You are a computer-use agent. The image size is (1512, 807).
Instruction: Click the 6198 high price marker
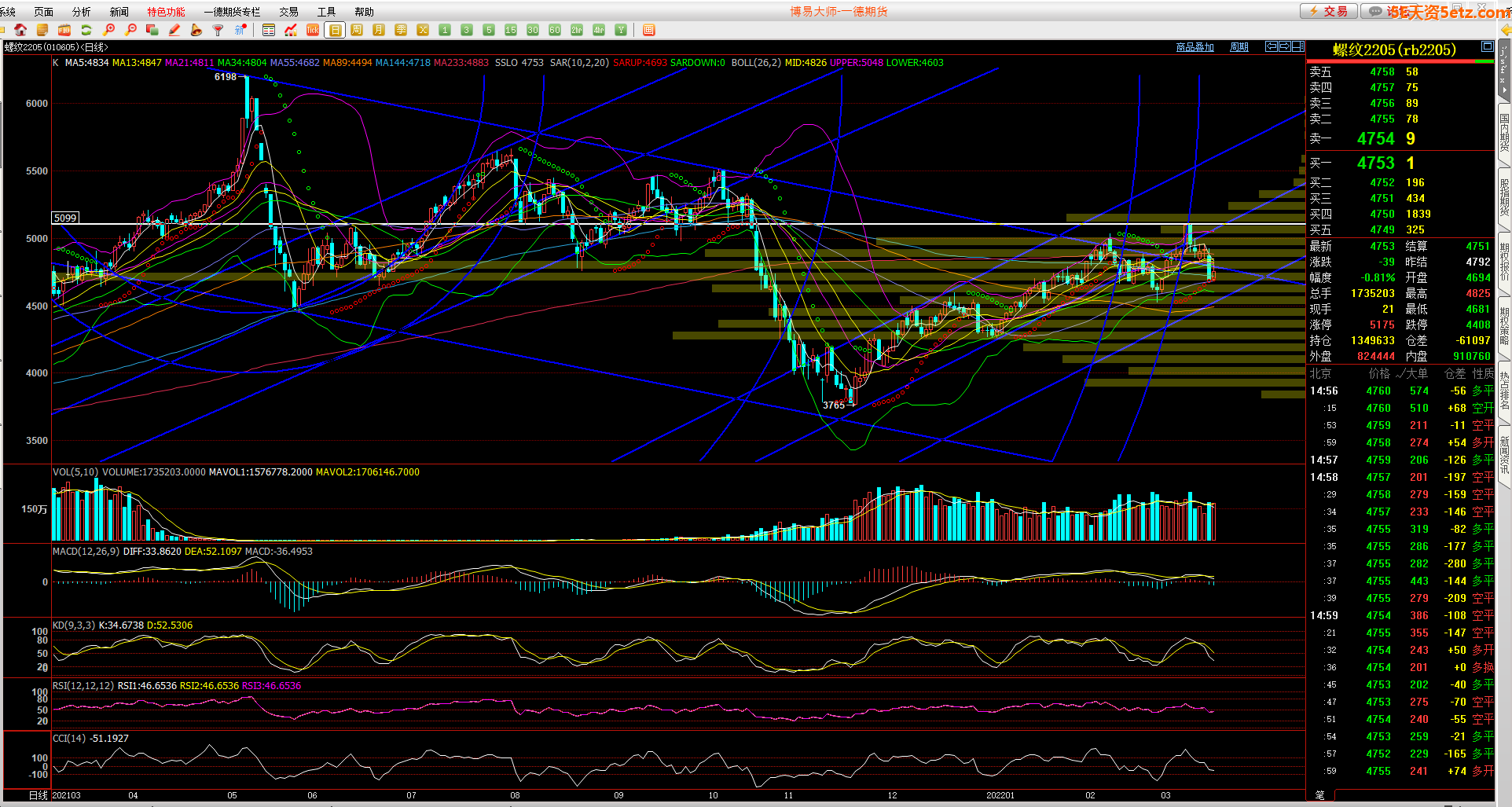pyautogui.click(x=226, y=76)
